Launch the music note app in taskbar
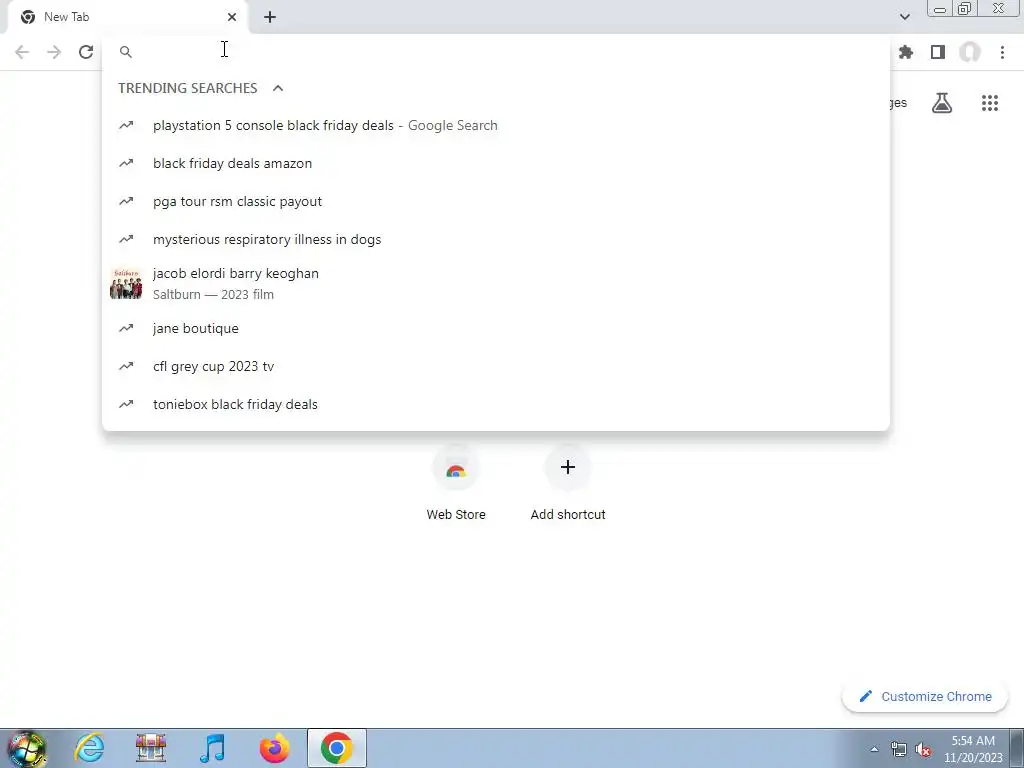This screenshot has height=768, width=1024. [212, 748]
